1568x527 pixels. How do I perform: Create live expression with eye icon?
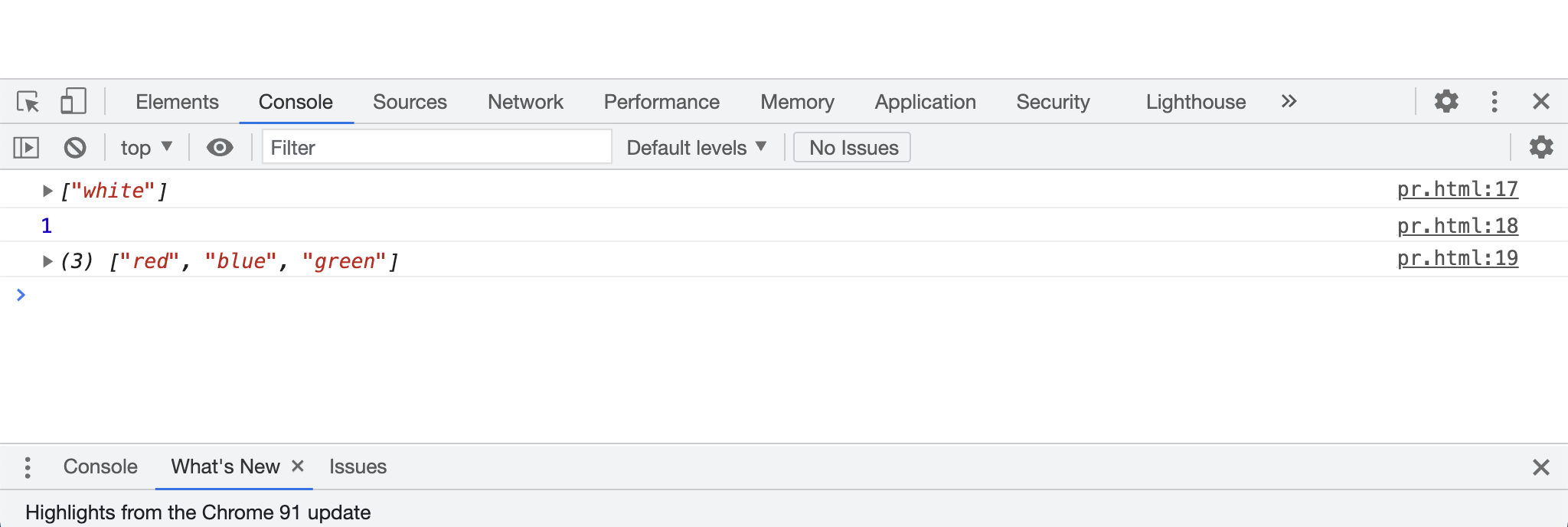coord(220,148)
